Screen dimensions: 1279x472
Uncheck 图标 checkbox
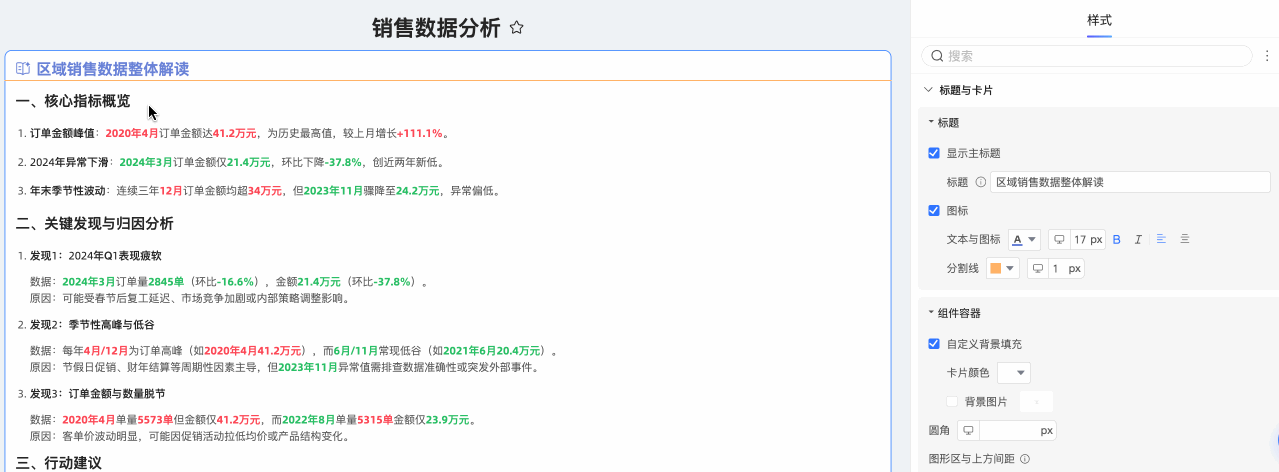tap(934, 211)
